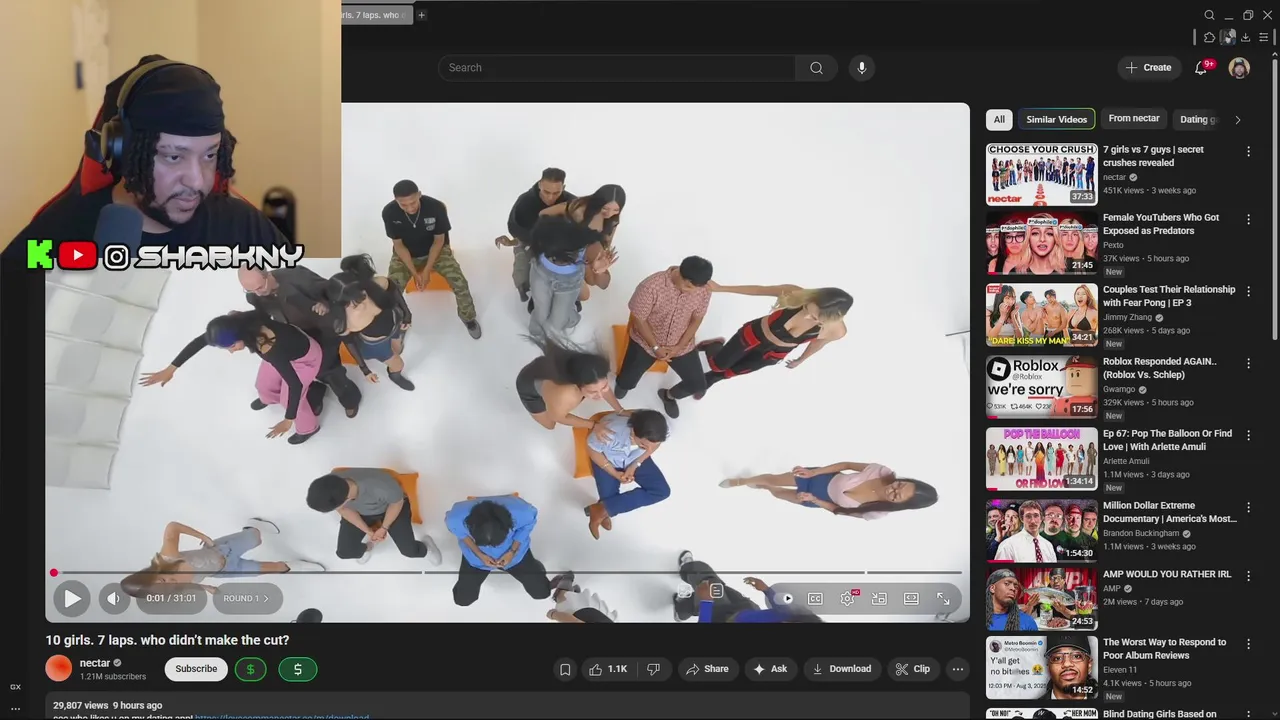Select the All filter chip
This screenshot has height=720, width=1280.
click(x=998, y=119)
